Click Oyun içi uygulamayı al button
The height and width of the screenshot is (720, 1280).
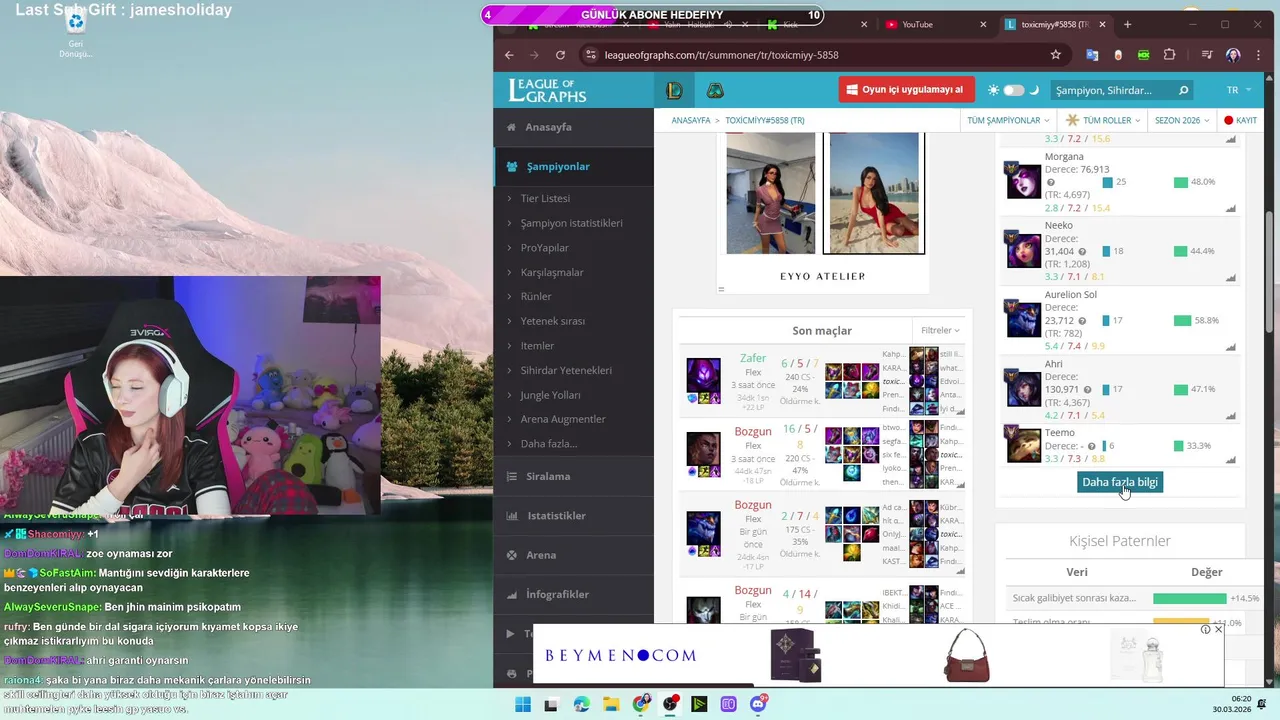coord(905,90)
